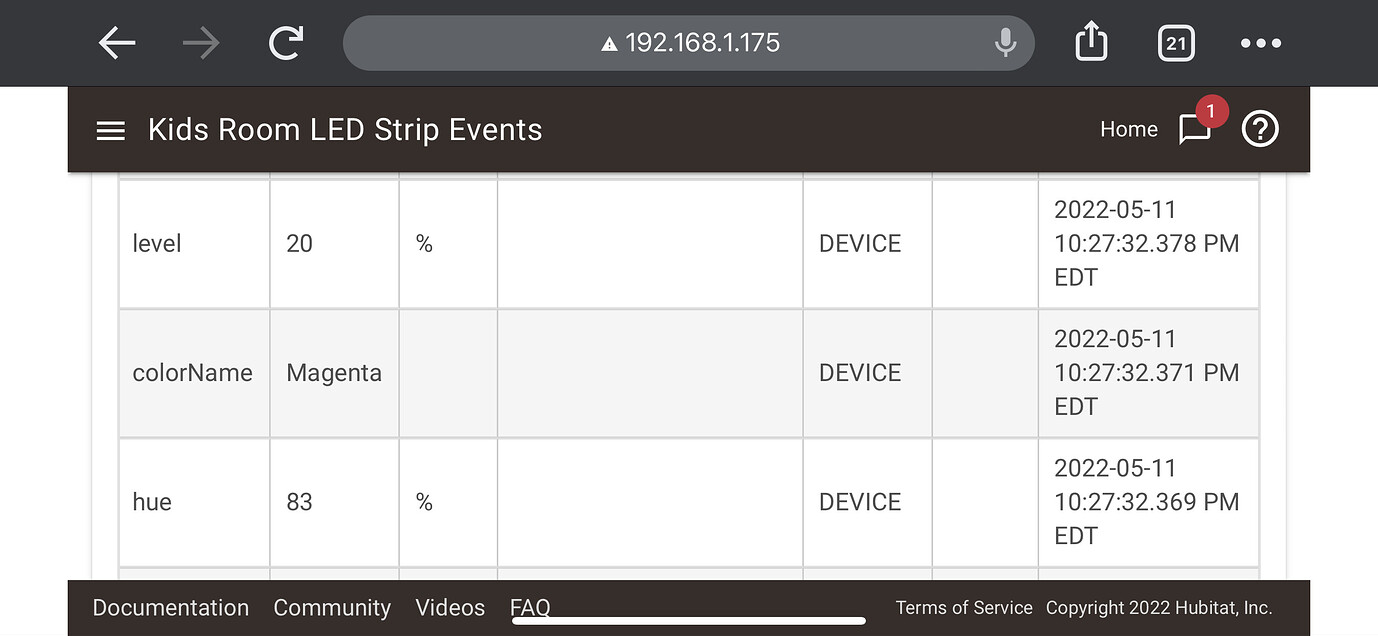The height and width of the screenshot is (636, 1378).
Task: Go to the Videos footer link
Action: [x=450, y=608]
